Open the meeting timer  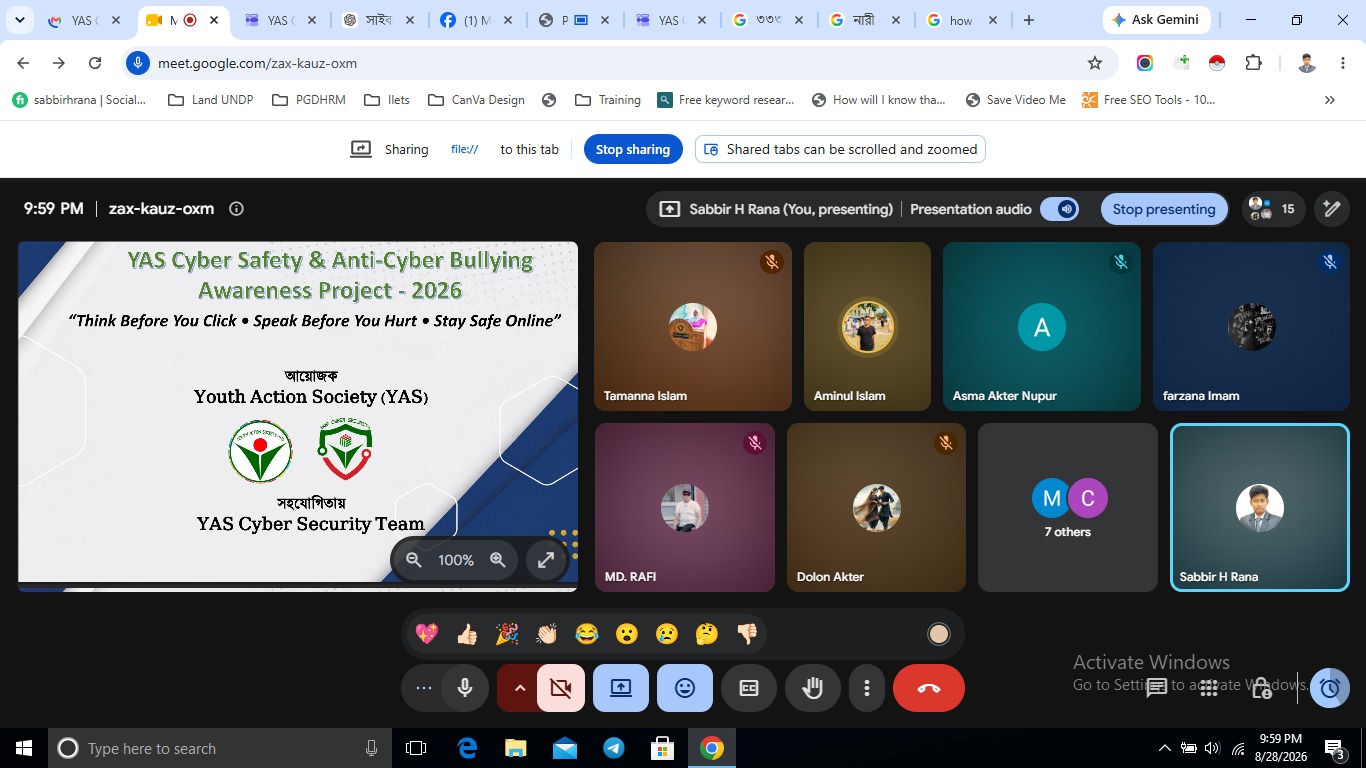(x=1330, y=688)
